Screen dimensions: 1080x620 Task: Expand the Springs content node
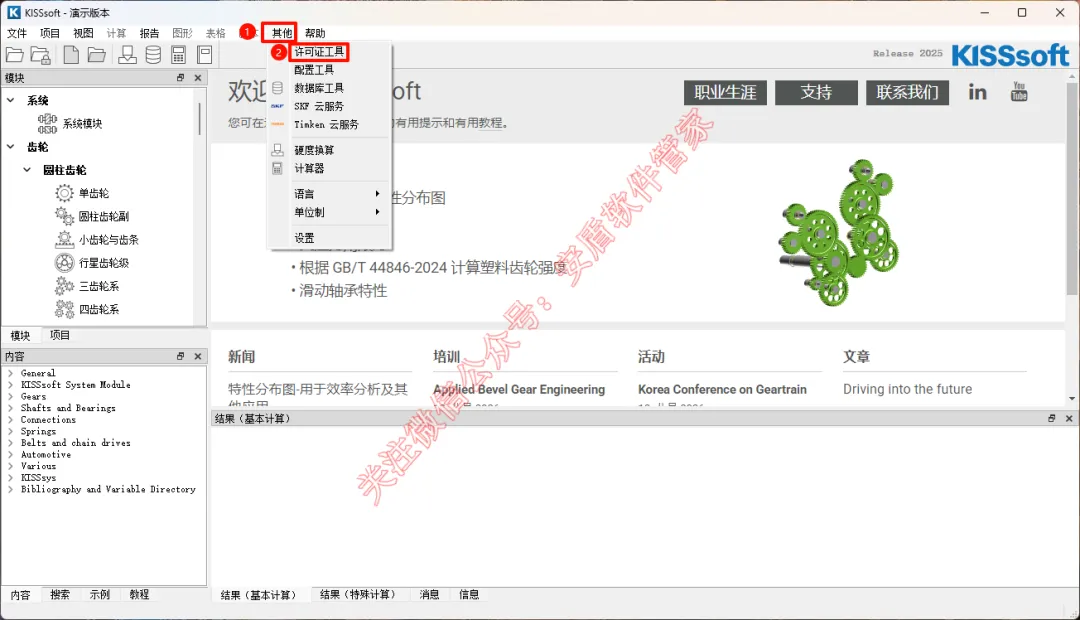(10, 431)
